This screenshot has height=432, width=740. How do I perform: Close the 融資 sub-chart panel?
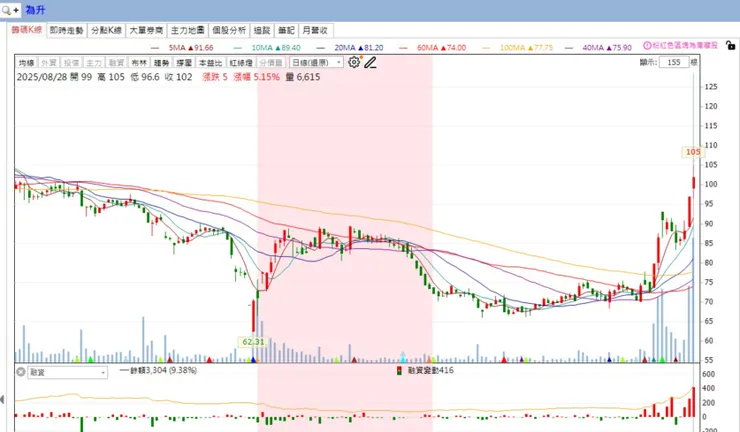pyautogui.click(x=21, y=372)
